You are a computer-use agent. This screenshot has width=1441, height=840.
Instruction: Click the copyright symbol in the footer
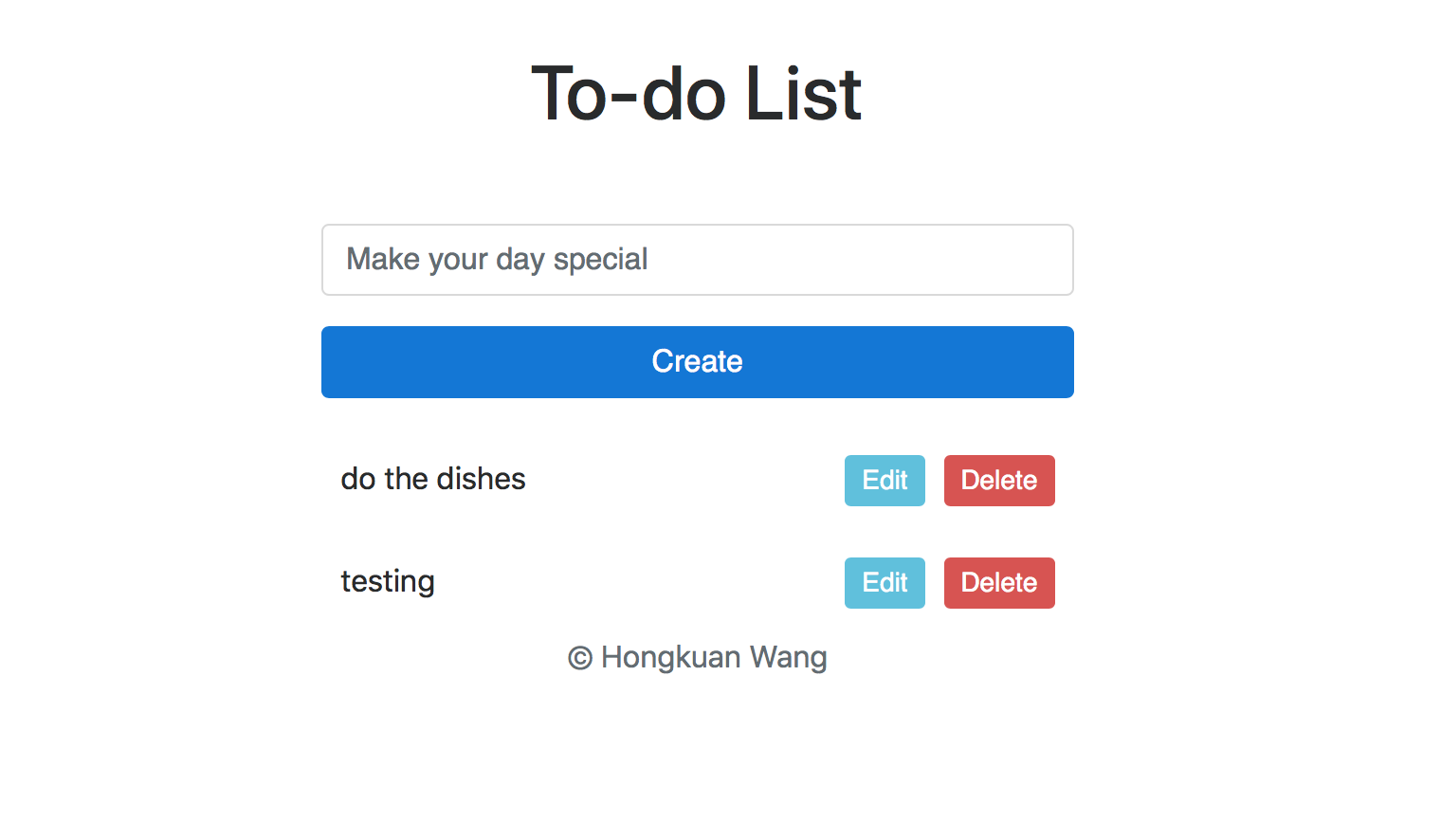pyautogui.click(x=579, y=658)
